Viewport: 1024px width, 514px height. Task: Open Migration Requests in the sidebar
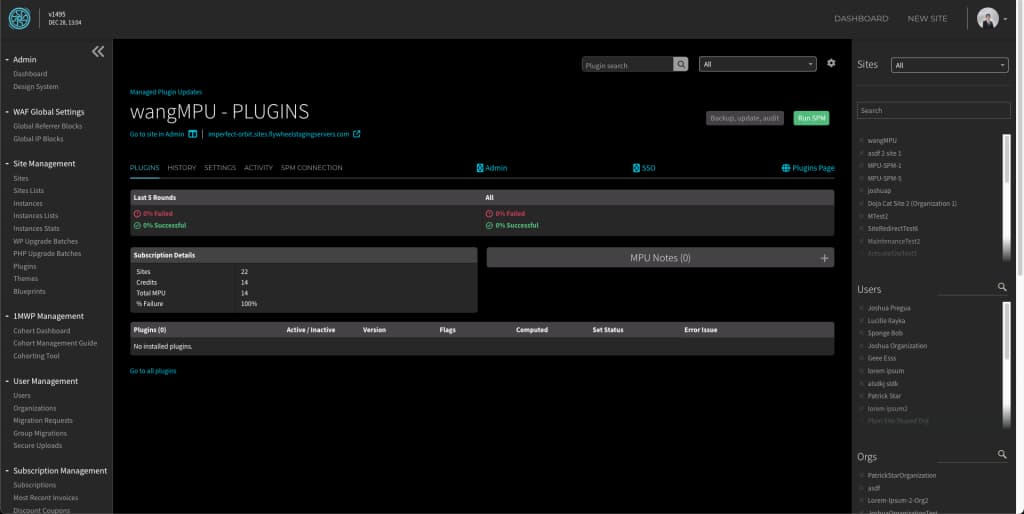pyautogui.click(x=43, y=420)
